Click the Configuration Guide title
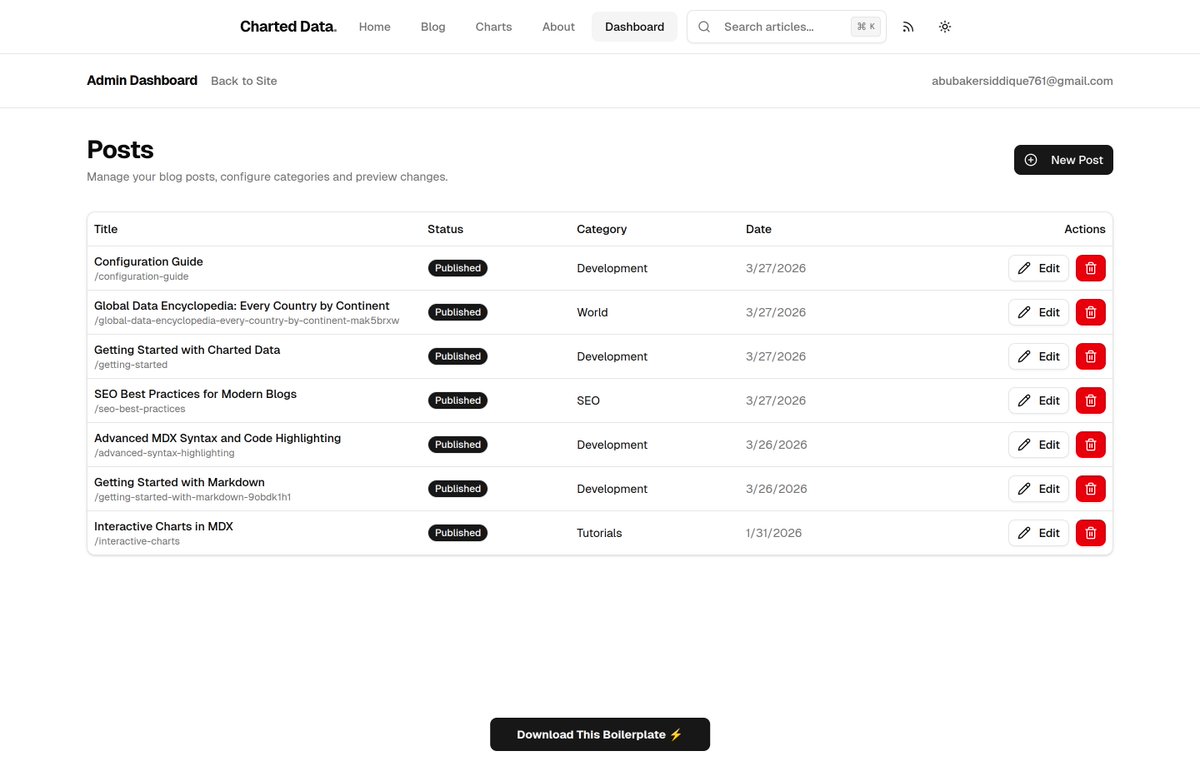 pos(148,262)
